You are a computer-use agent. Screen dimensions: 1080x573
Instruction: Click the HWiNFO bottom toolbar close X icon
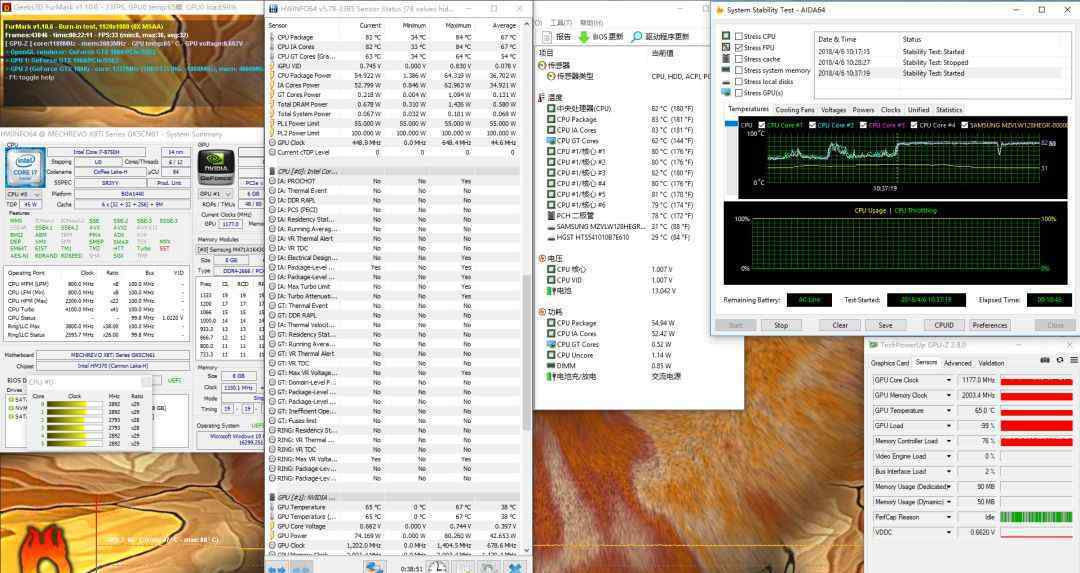(514, 568)
